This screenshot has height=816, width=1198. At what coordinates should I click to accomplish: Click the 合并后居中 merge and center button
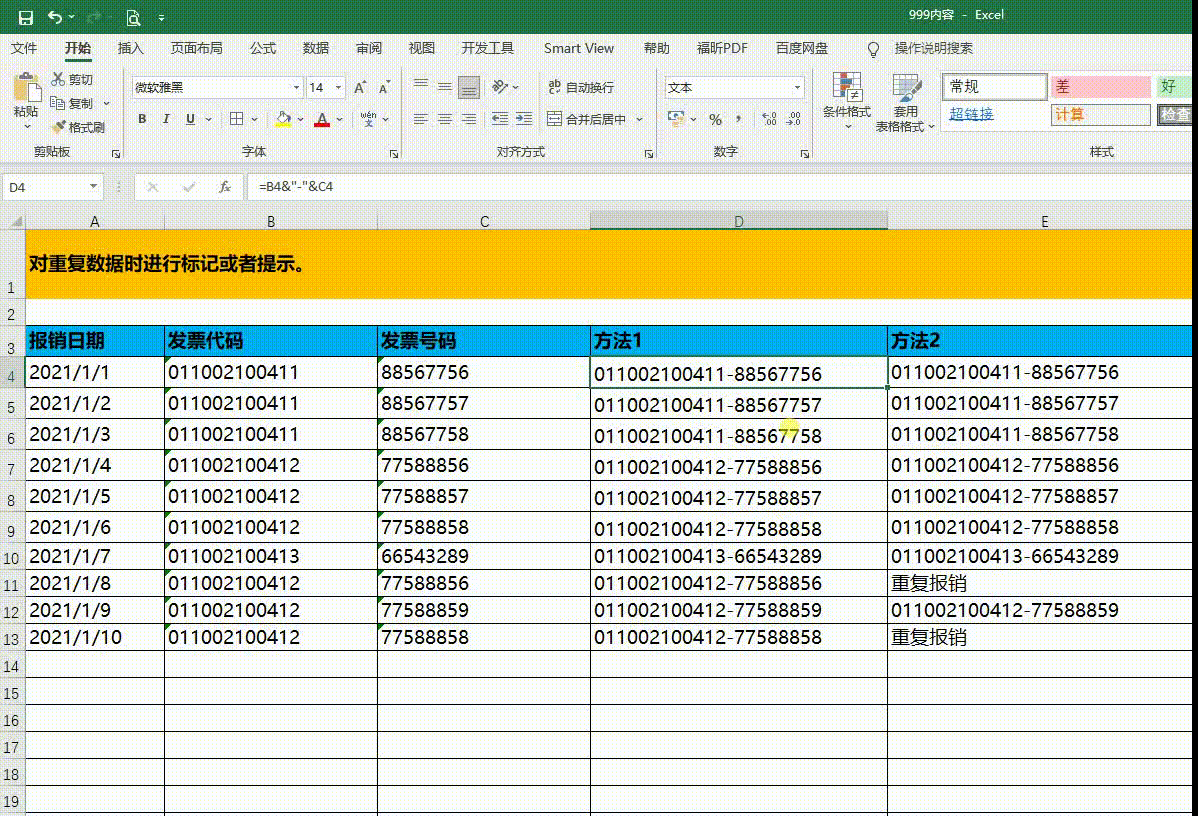[x=587, y=119]
